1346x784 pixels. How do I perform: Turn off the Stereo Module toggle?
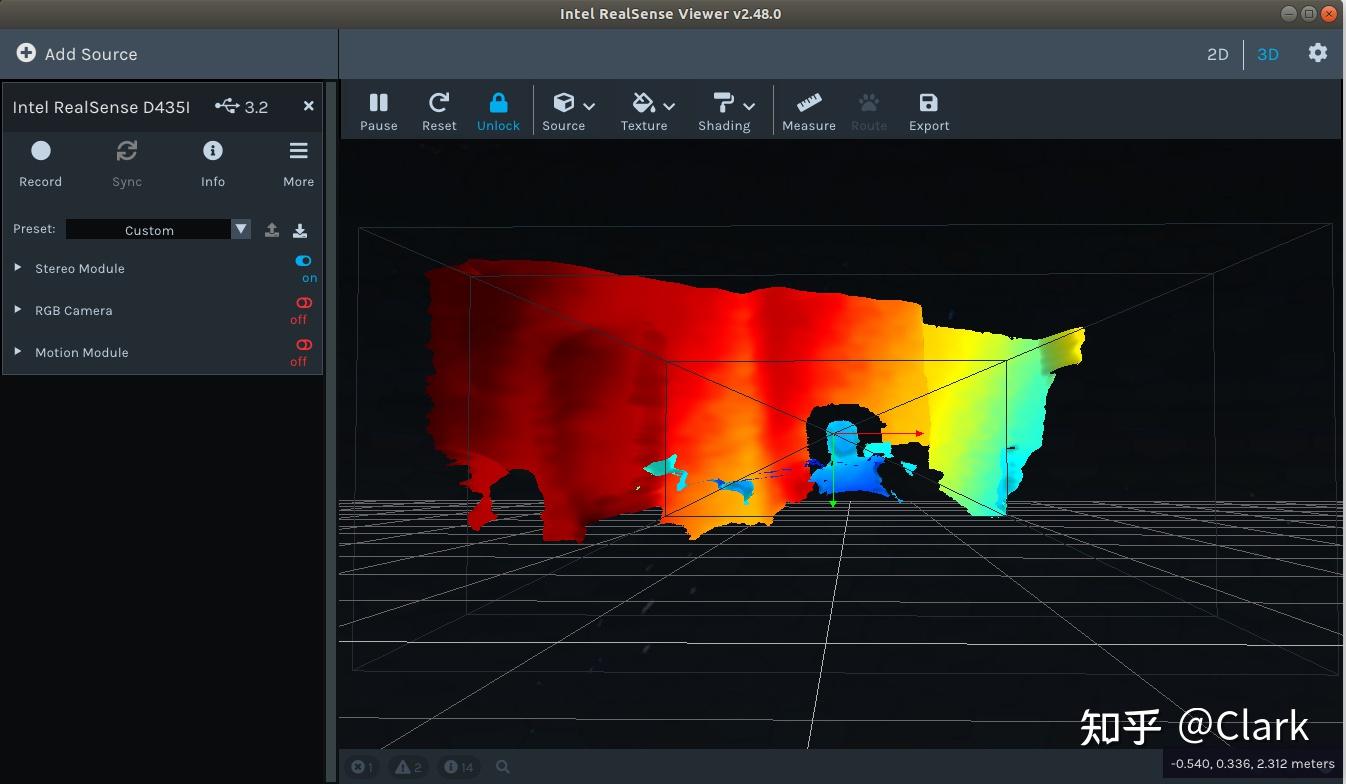(303, 261)
